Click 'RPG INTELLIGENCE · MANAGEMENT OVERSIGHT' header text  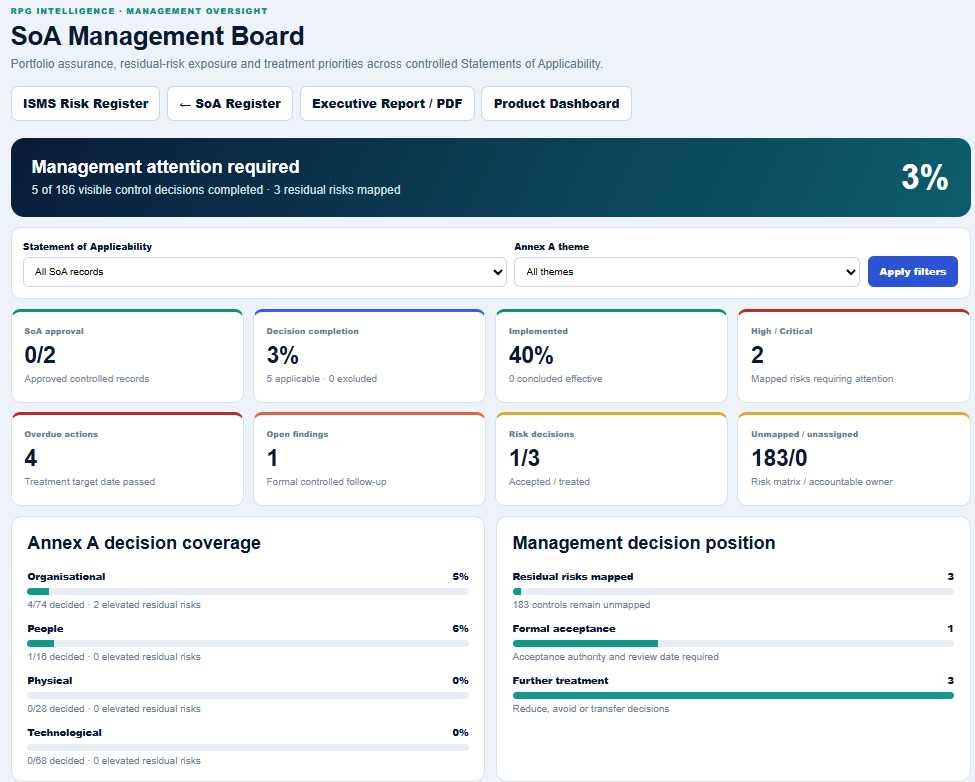point(139,11)
